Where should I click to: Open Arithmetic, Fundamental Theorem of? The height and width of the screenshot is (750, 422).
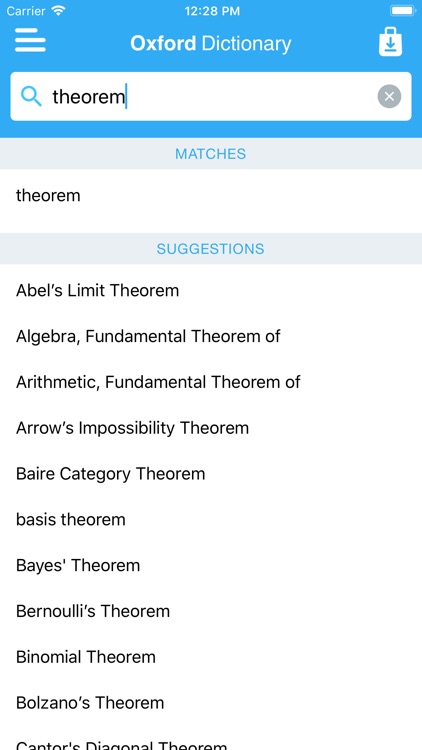[211, 382]
